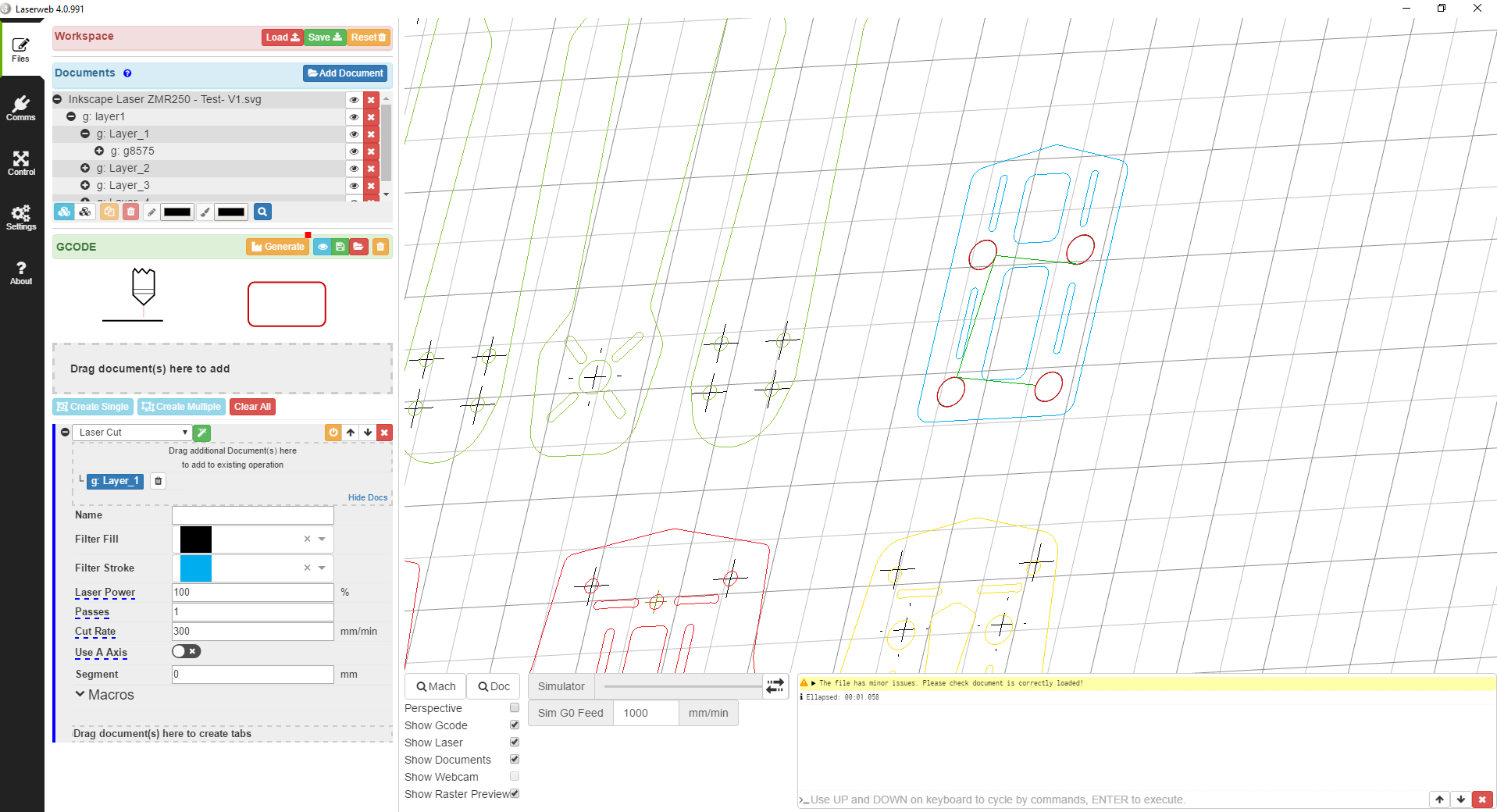1497x812 pixels.
Task: Click the Reset workspace button
Action: click(x=368, y=37)
